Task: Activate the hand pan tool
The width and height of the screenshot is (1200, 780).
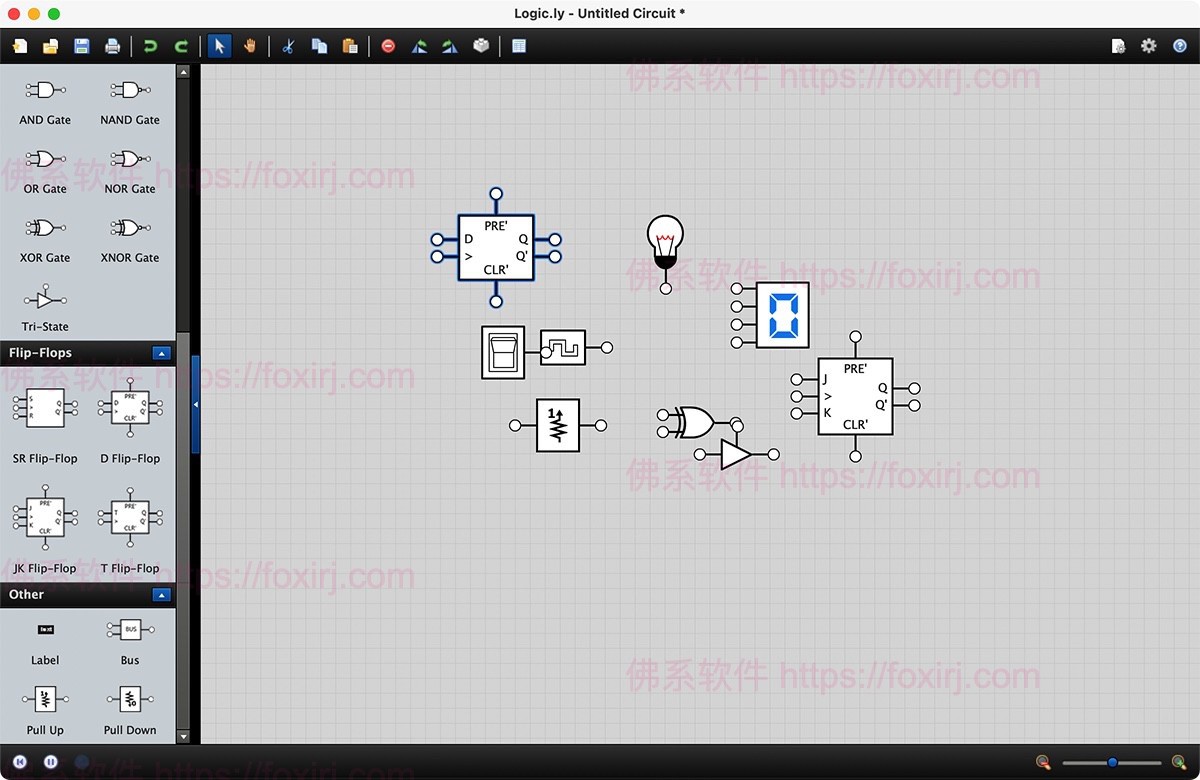Action: [249, 46]
